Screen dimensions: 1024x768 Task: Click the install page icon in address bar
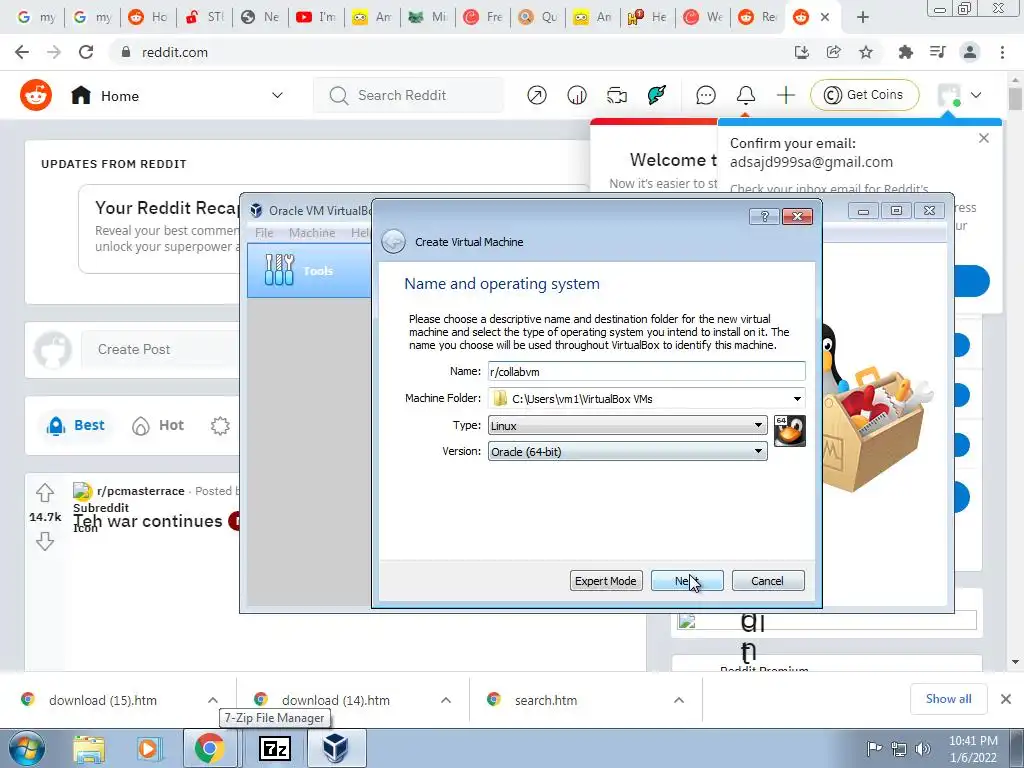point(802,52)
